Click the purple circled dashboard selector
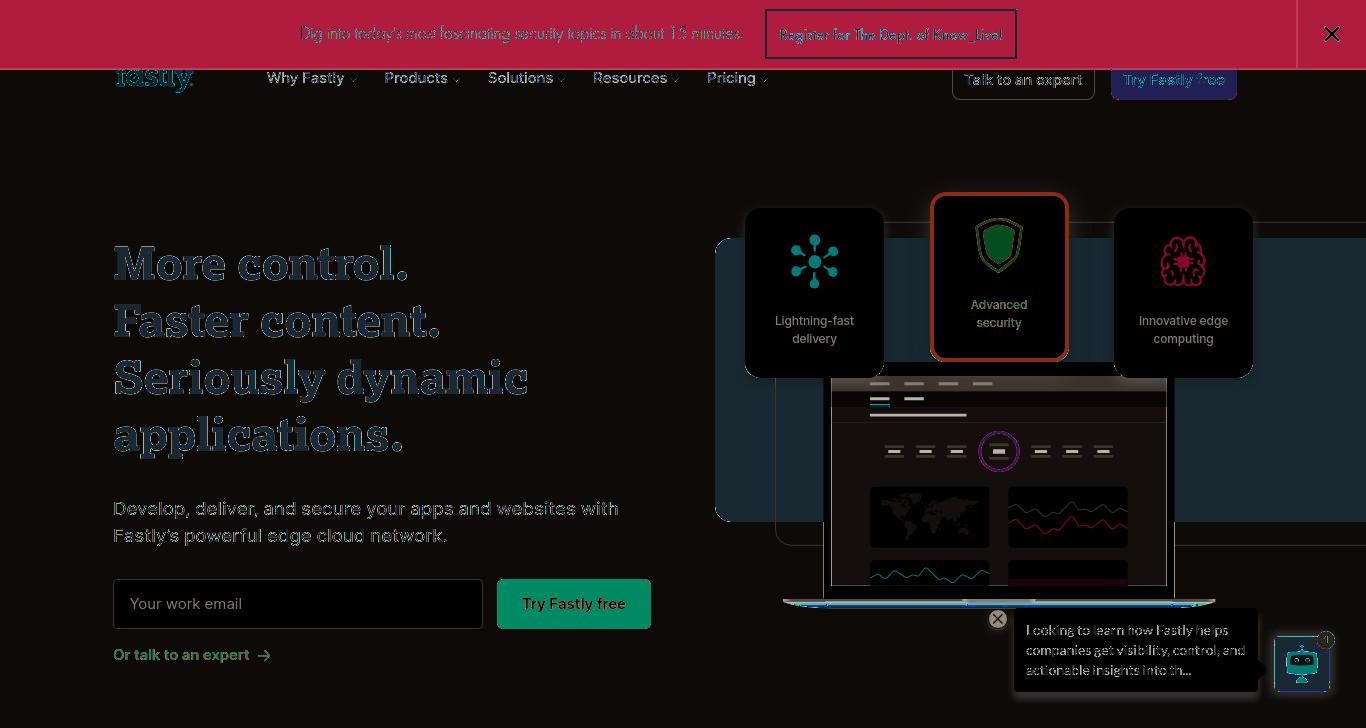1366x728 pixels. [998, 452]
